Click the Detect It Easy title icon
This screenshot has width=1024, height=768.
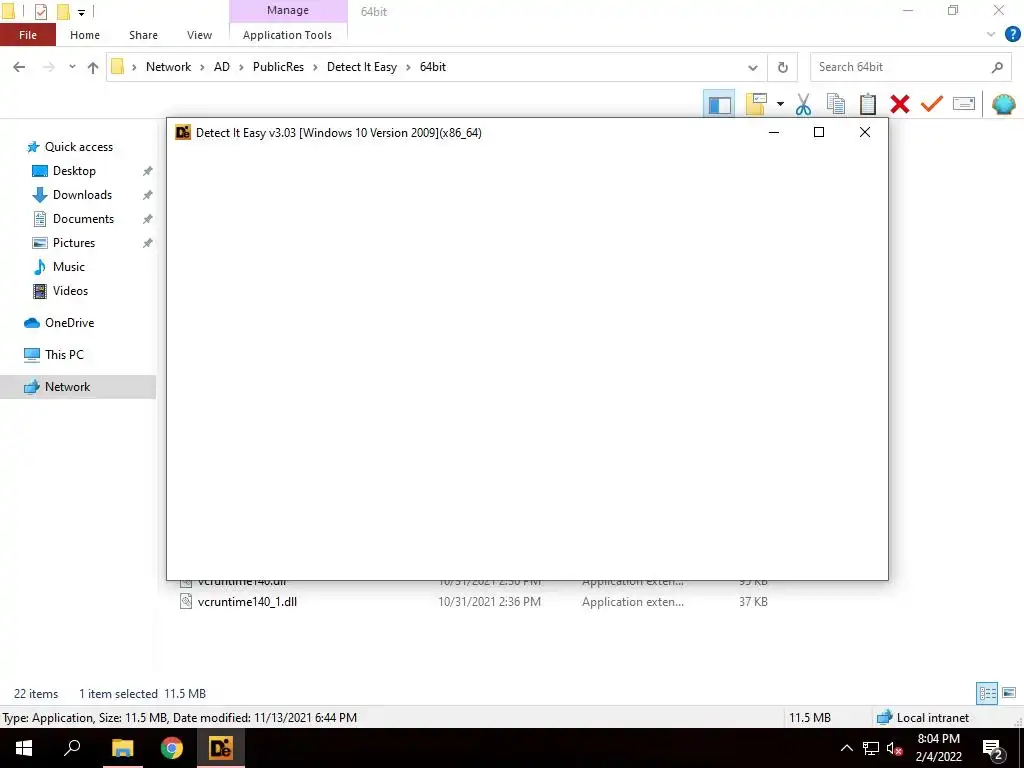[183, 133]
